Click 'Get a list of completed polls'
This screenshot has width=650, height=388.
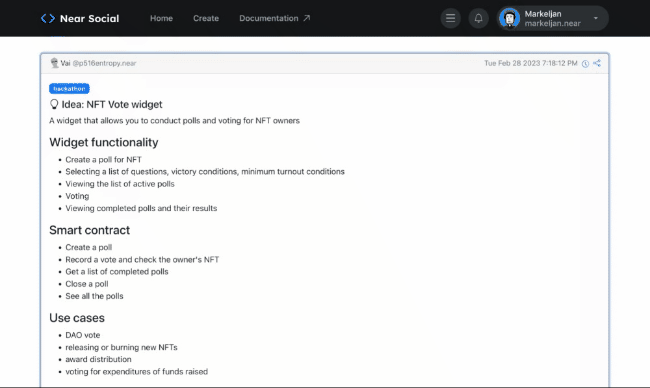116,272
